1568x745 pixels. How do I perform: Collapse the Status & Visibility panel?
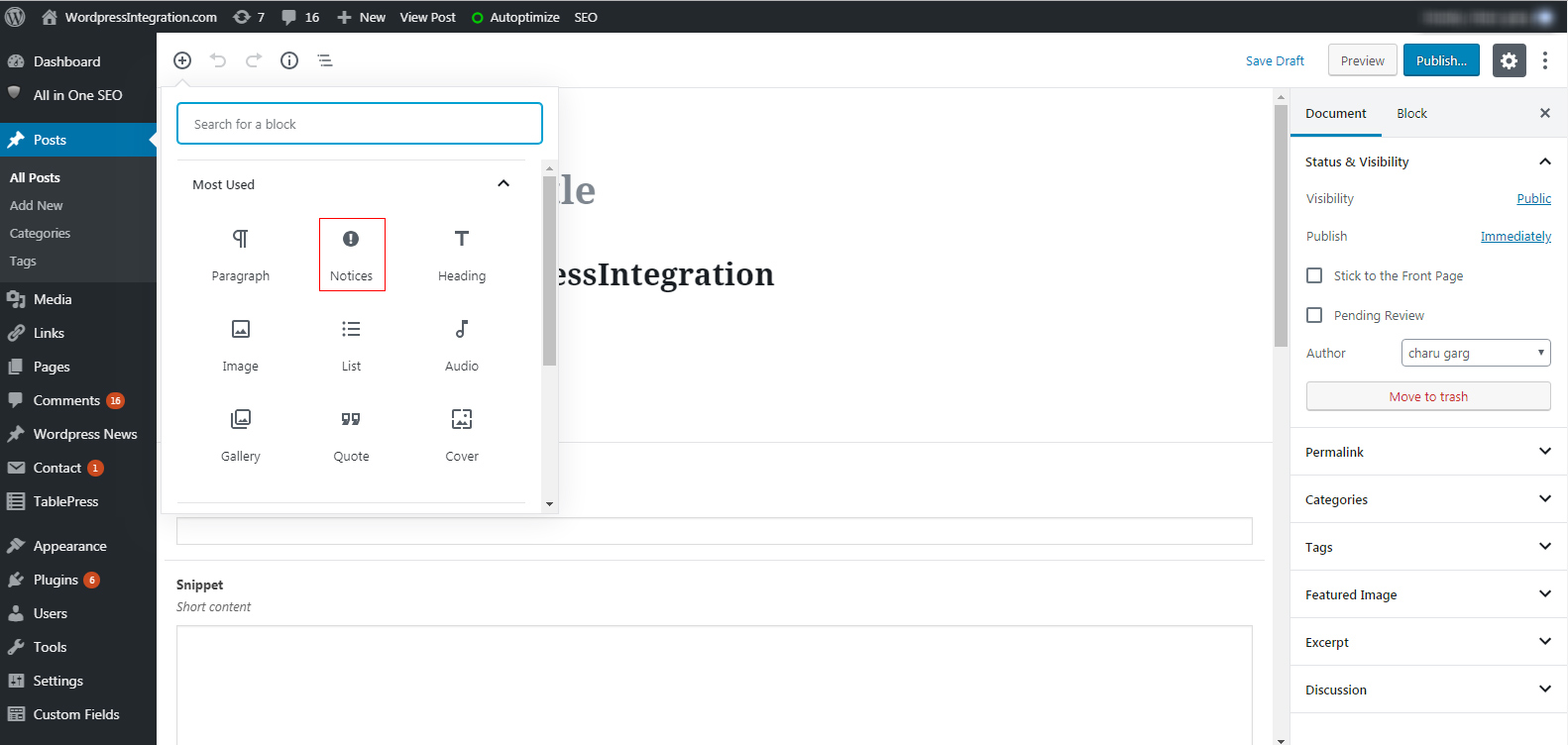click(x=1428, y=161)
